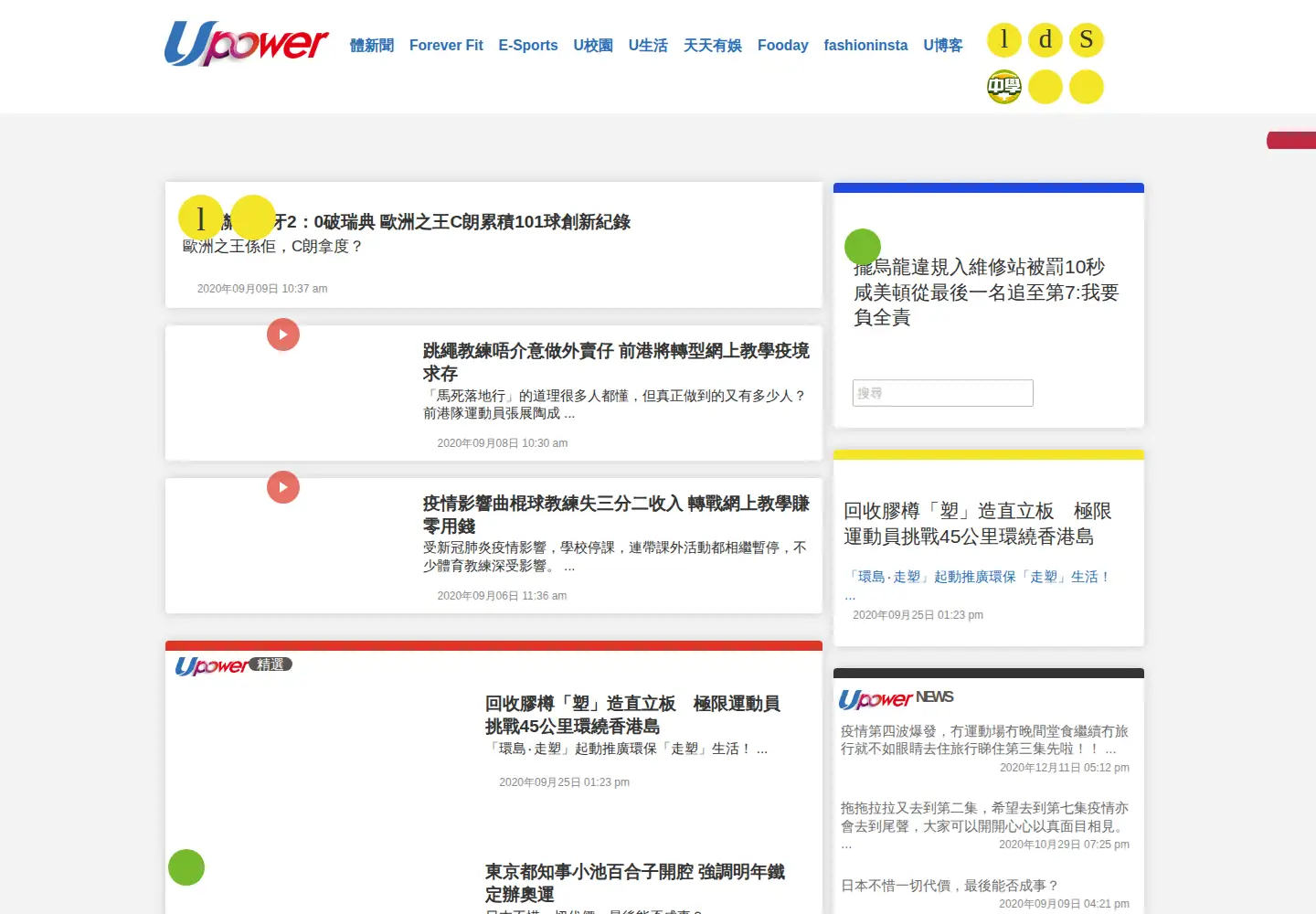Click the "l" circle on the C朗 article
Screen dimensions: 1316x914
[200, 218]
